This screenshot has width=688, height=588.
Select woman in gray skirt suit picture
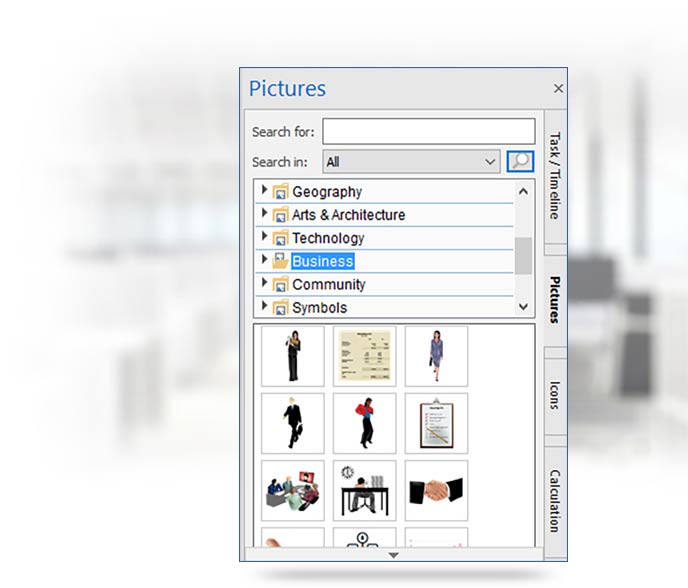(437, 356)
